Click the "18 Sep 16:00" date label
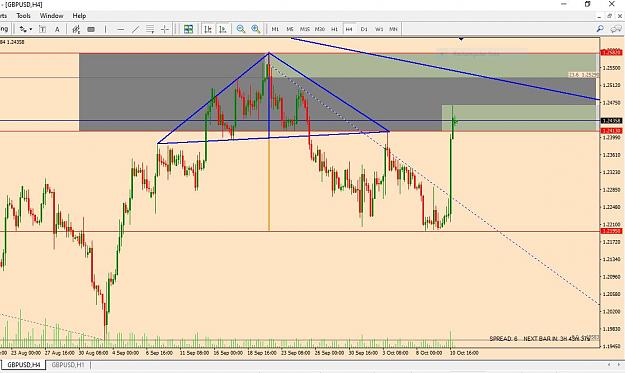The height and width of the screenshot is (373, 625). pyautogui.click(x=262, y=353)
